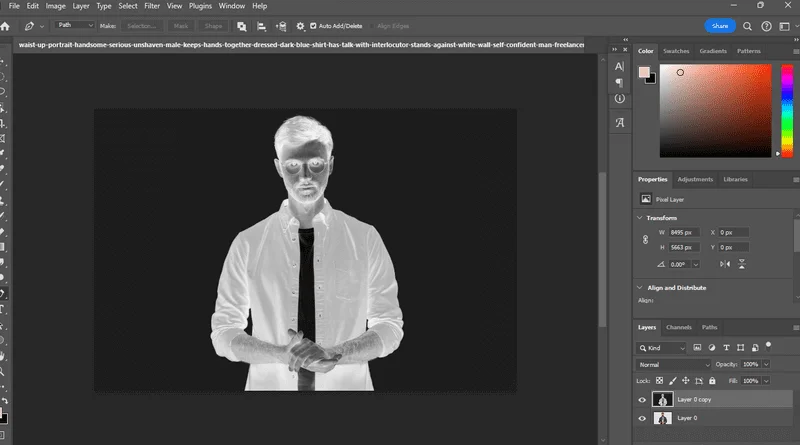Click lock image pixels brush icon

point(672,381)
